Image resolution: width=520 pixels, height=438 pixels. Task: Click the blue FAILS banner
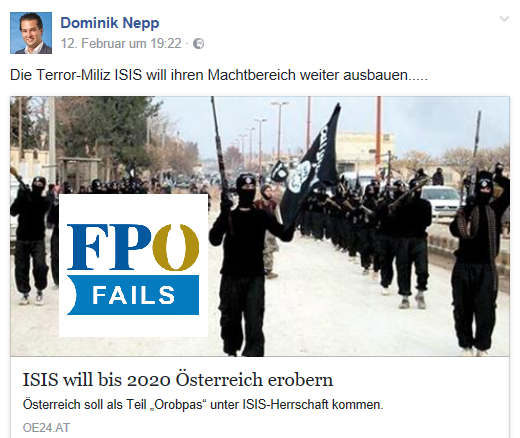(133, 295)
